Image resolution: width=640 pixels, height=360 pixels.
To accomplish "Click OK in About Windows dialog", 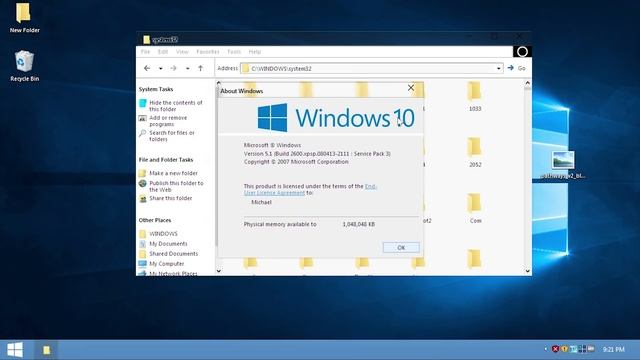I will 401,247.
